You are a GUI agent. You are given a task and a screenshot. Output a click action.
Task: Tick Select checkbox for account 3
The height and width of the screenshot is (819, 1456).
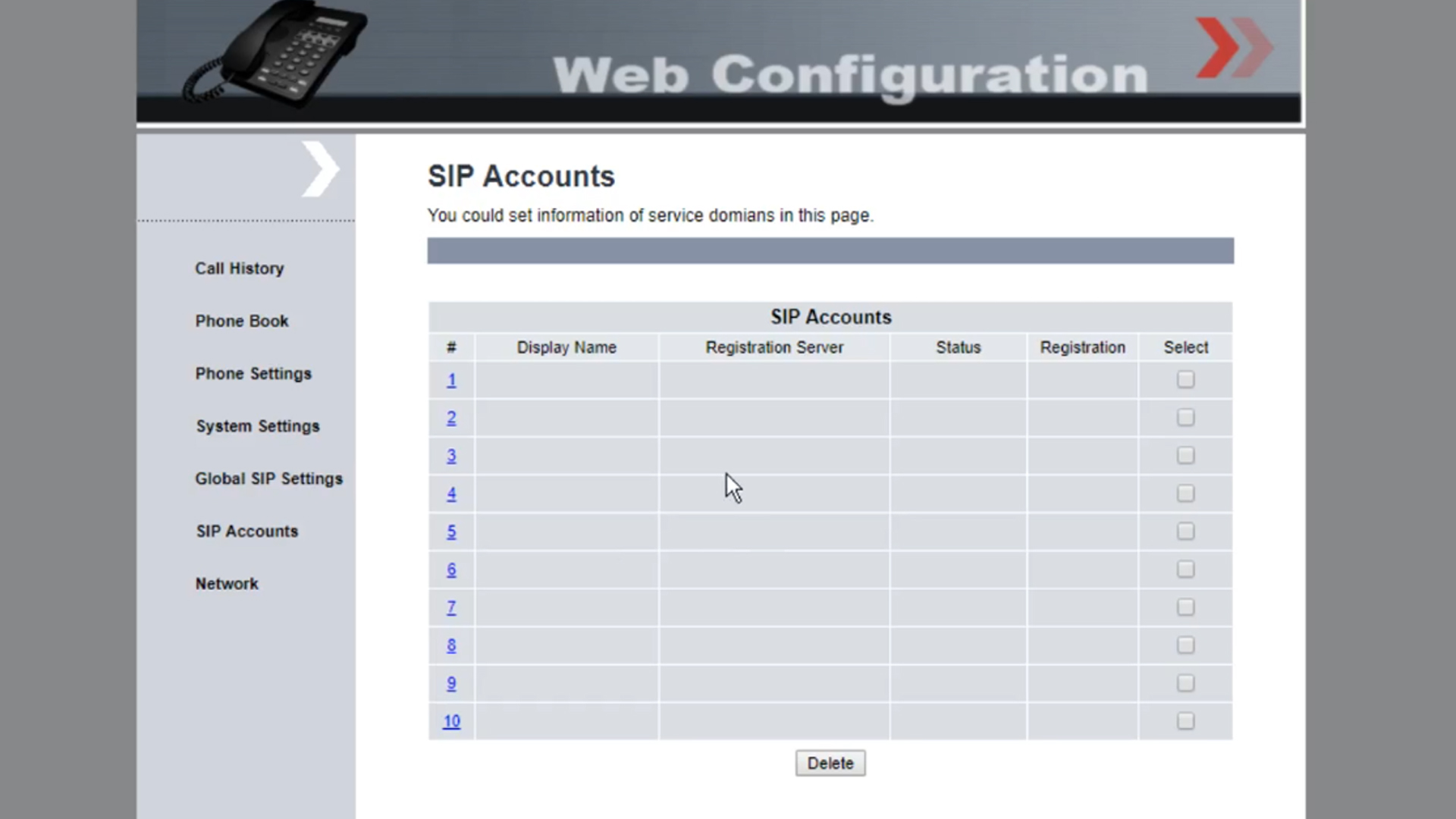1185,455
